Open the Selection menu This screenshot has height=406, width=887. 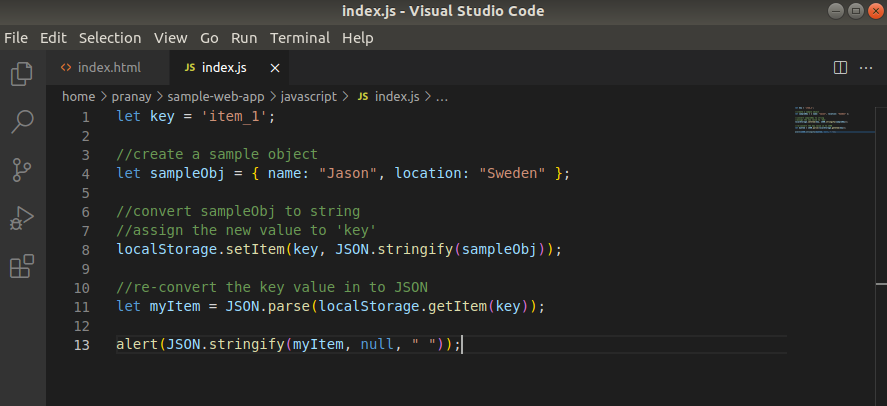coord(110,38)
